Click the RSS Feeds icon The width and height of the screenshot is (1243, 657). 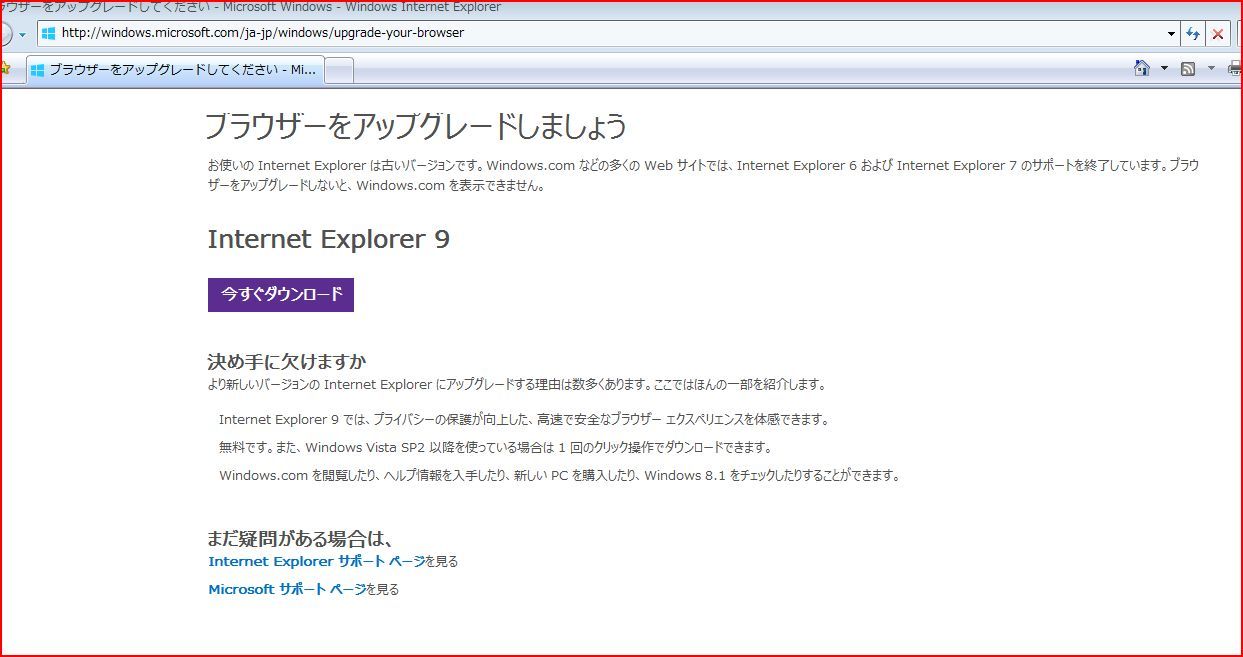[1188, 69]
